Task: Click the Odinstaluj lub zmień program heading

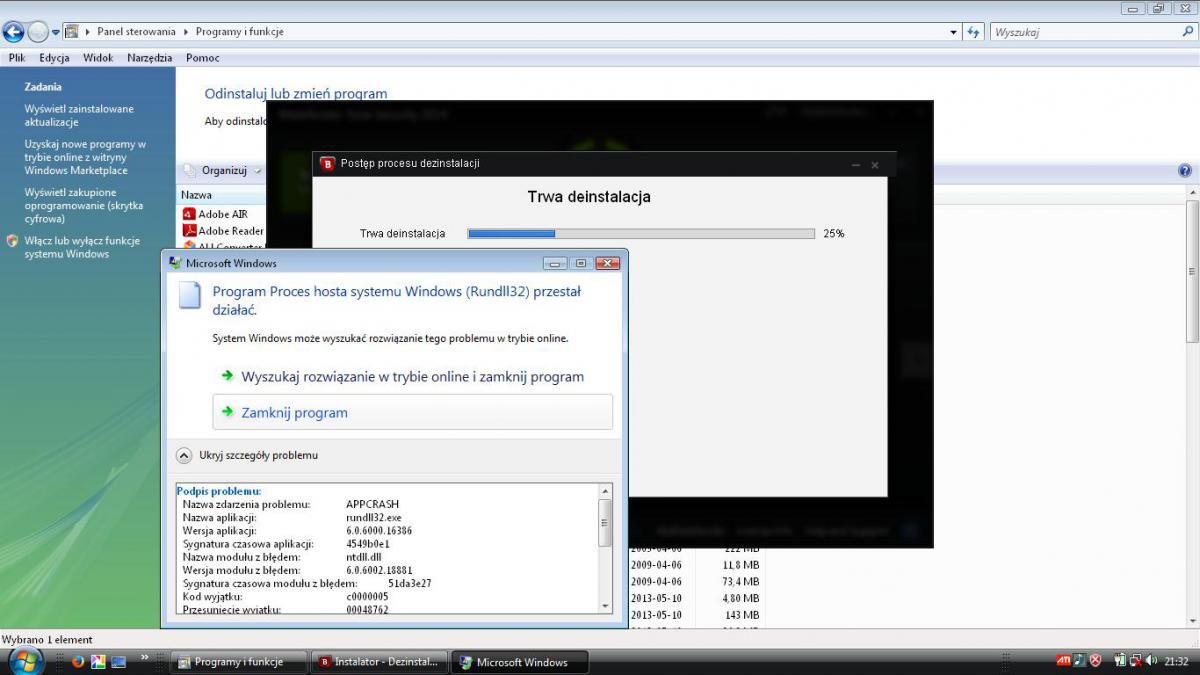Action: (x=296, y=94)
